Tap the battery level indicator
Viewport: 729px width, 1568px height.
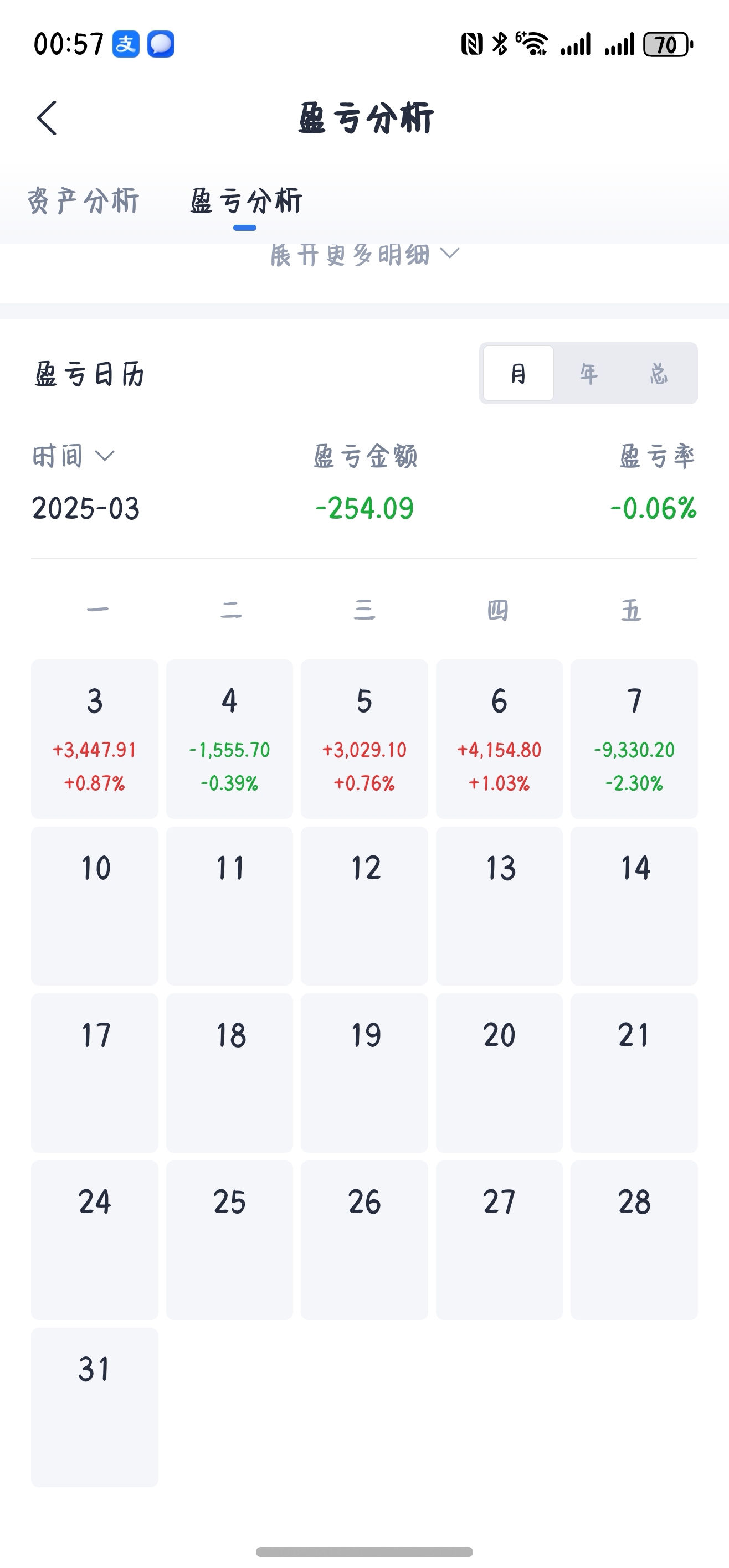(668, 44)
